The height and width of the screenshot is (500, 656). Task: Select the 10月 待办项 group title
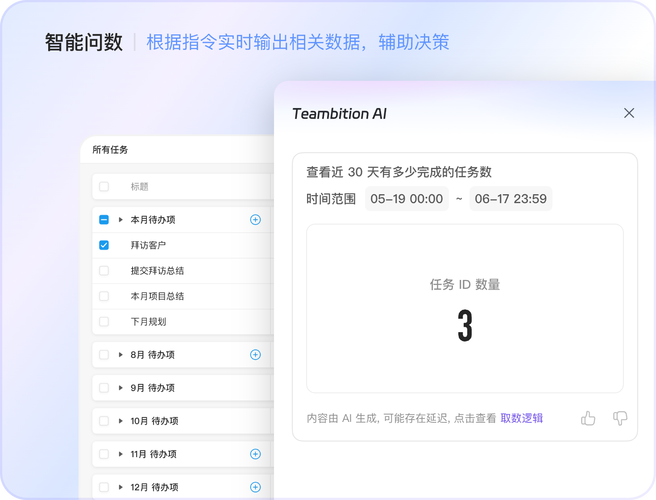(154, 421)
